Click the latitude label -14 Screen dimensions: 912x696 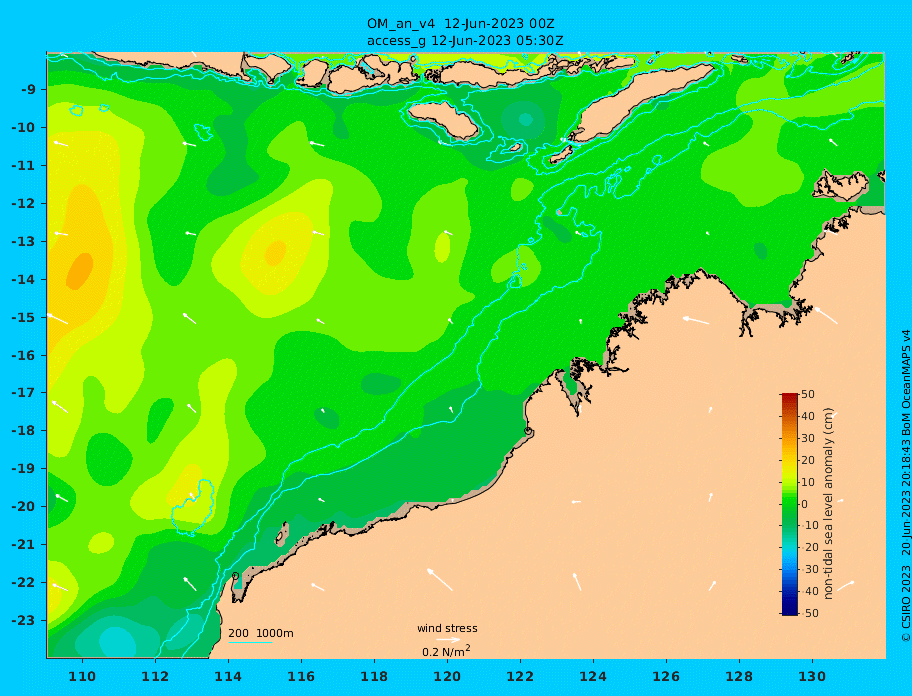(24, 279)
